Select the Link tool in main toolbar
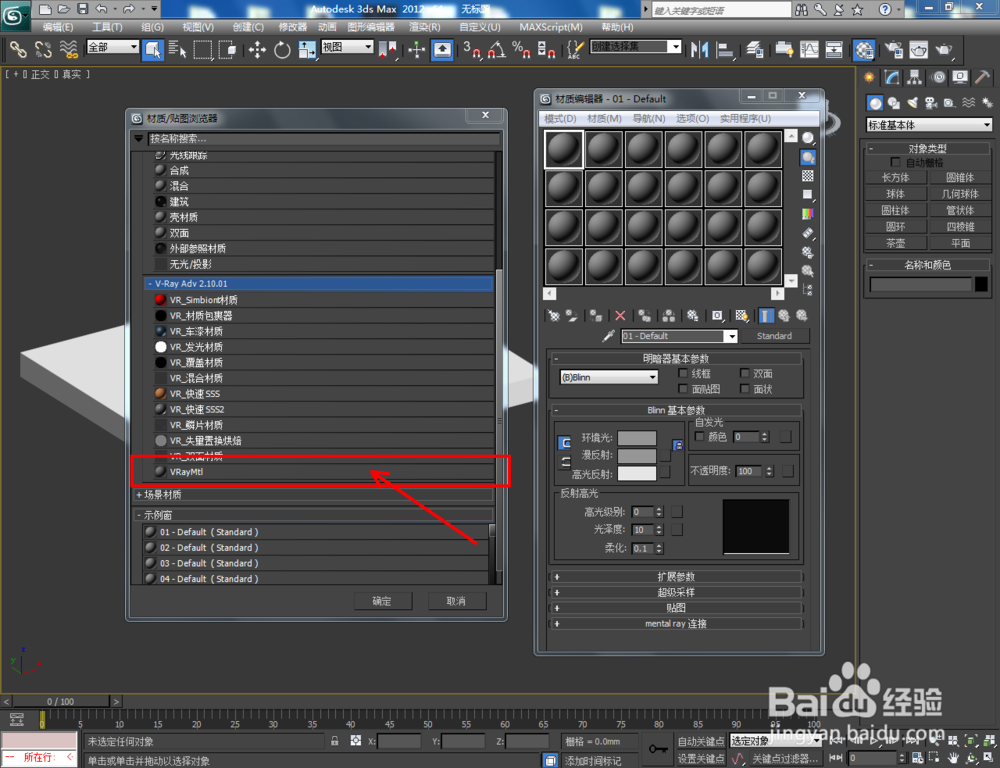Viewport: 1000px width, 768px height. coord(17,49)
